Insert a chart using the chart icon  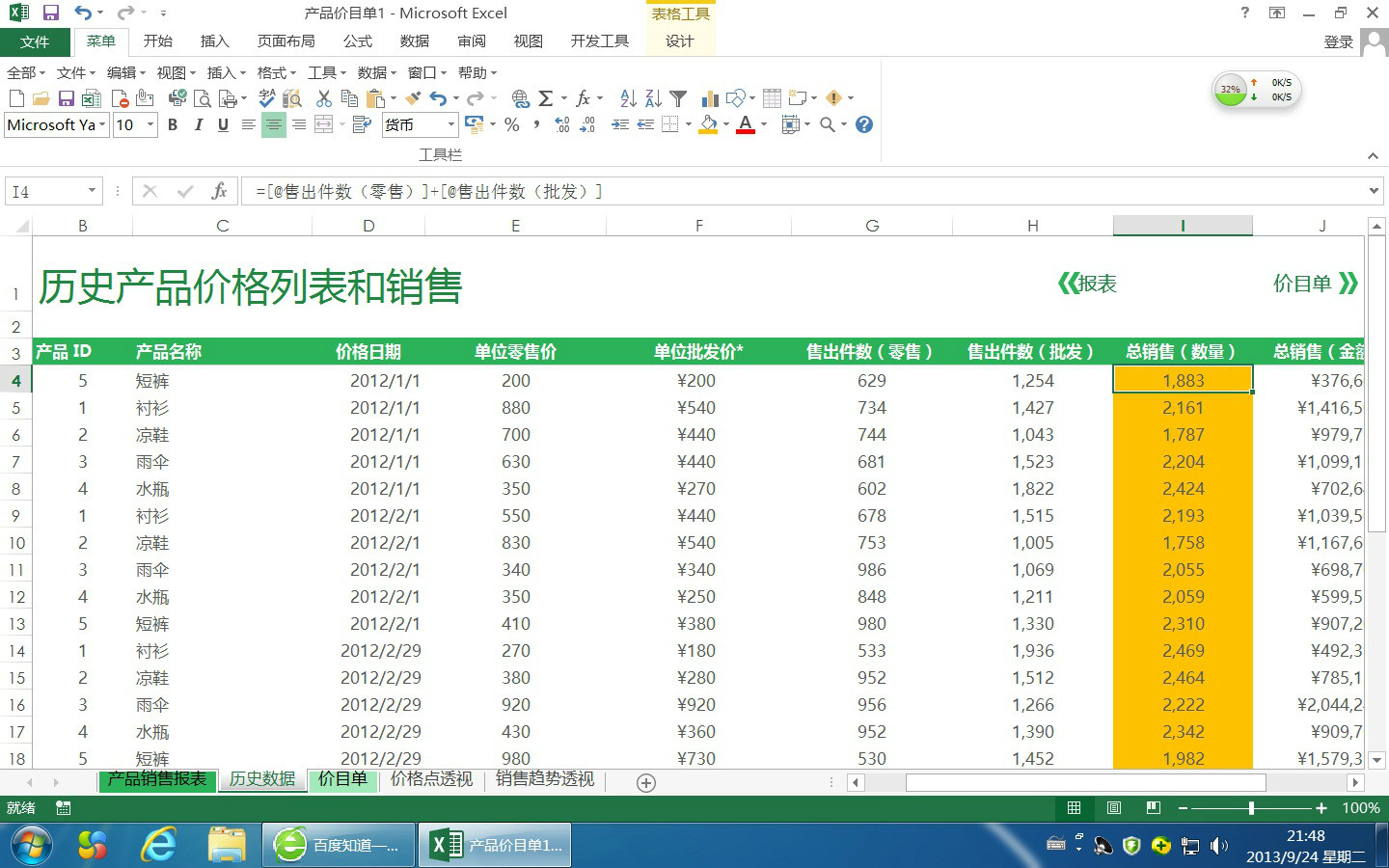(x=710, y=98)
